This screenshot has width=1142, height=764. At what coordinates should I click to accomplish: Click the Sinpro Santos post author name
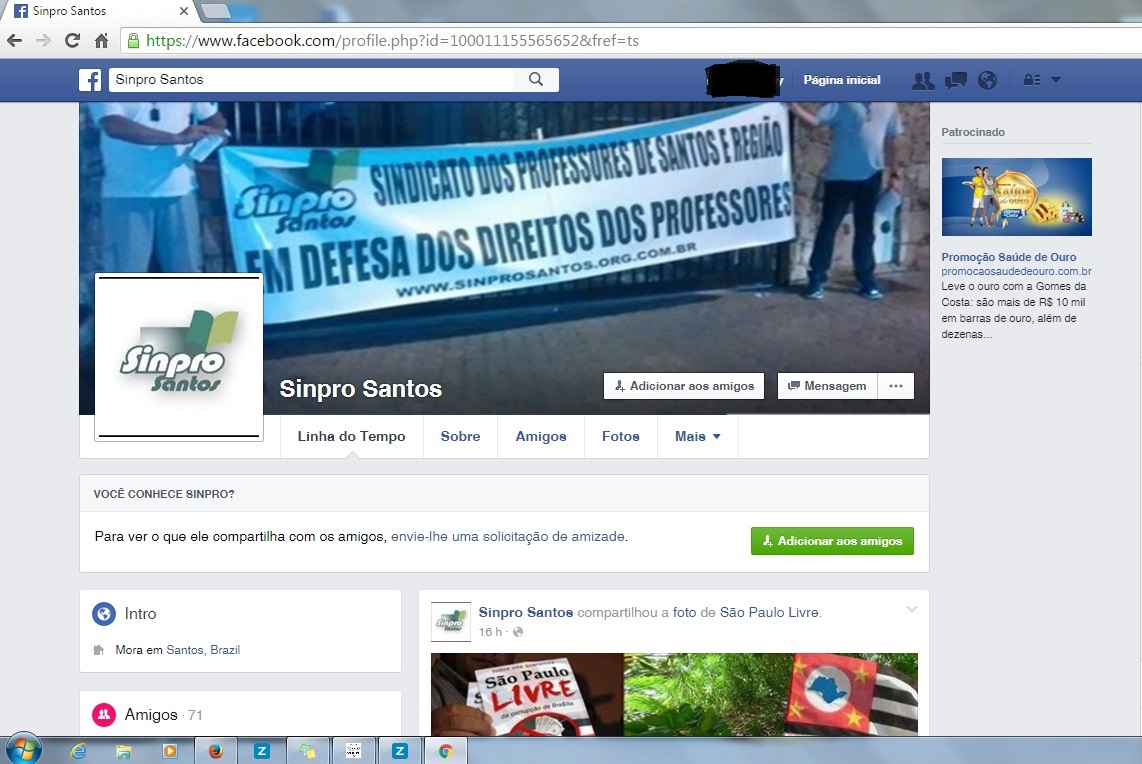pyautogui.click(x=526, y=613)
